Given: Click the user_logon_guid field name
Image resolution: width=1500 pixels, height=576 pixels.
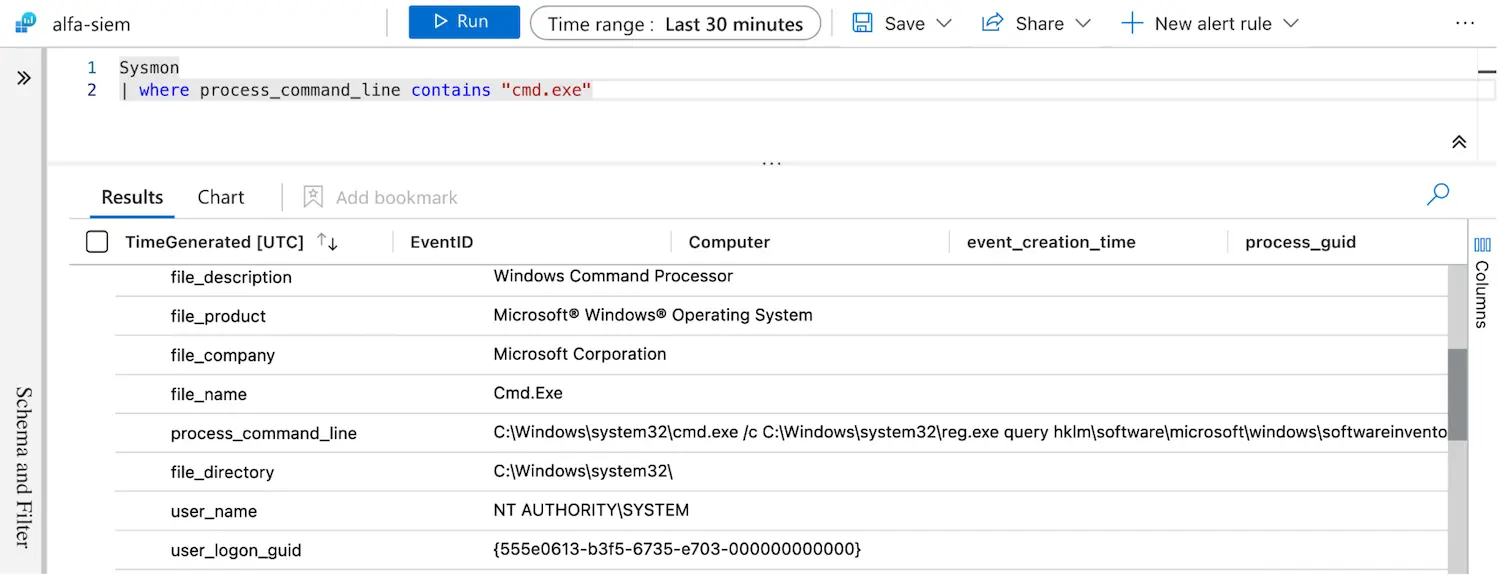Looking at the screenshot, I should (x=236, y=550).
